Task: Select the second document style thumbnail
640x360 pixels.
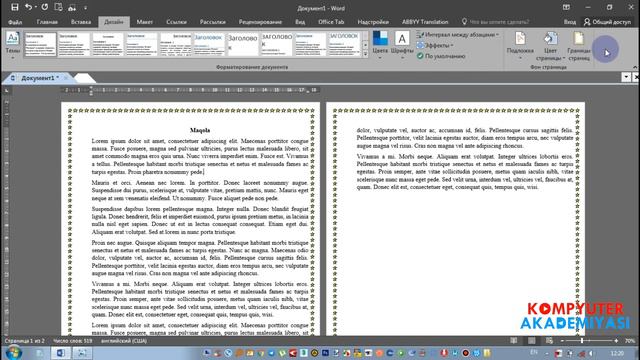Action: click(74, 44)
